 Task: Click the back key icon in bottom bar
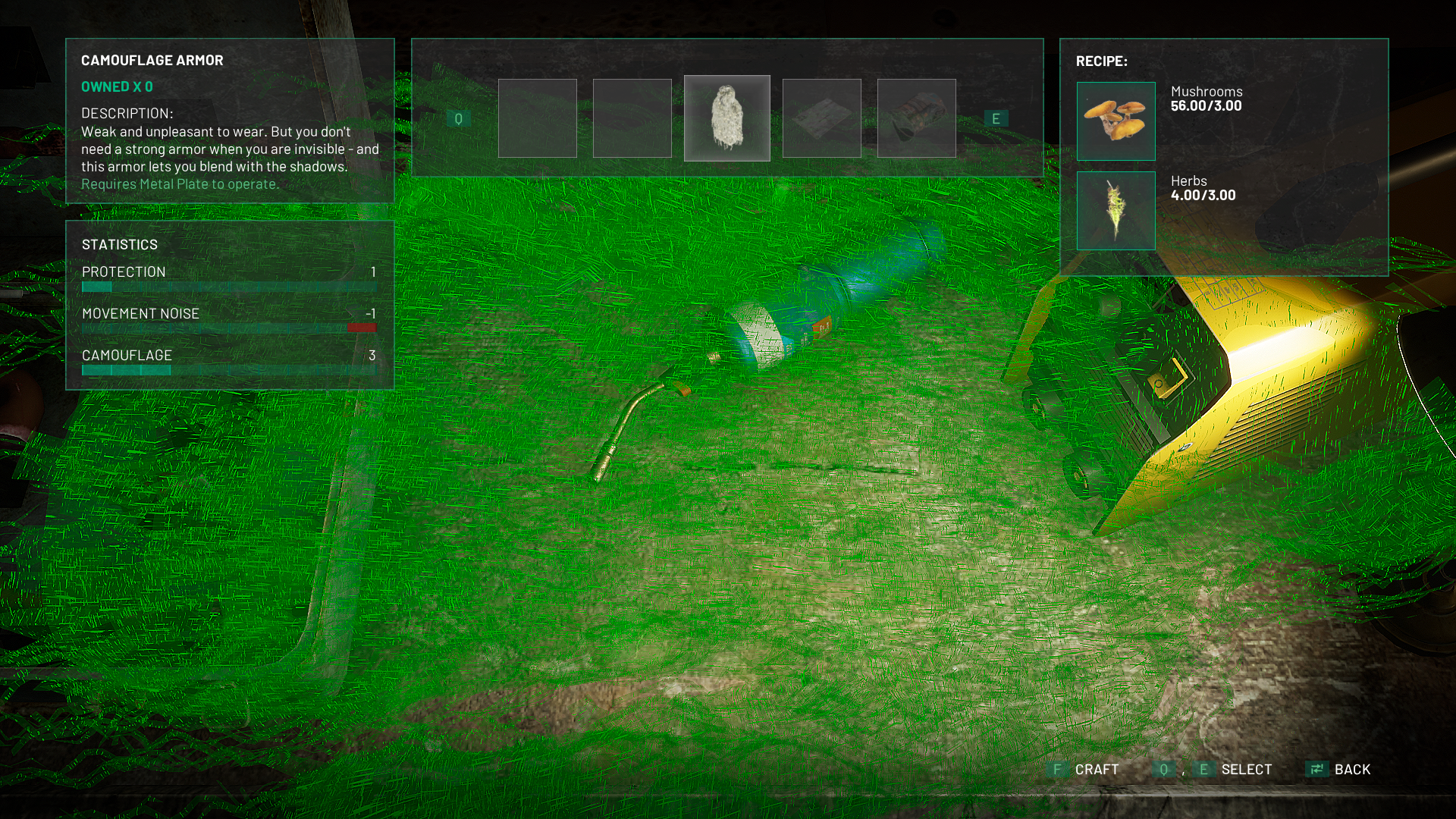pos(1316,769)
